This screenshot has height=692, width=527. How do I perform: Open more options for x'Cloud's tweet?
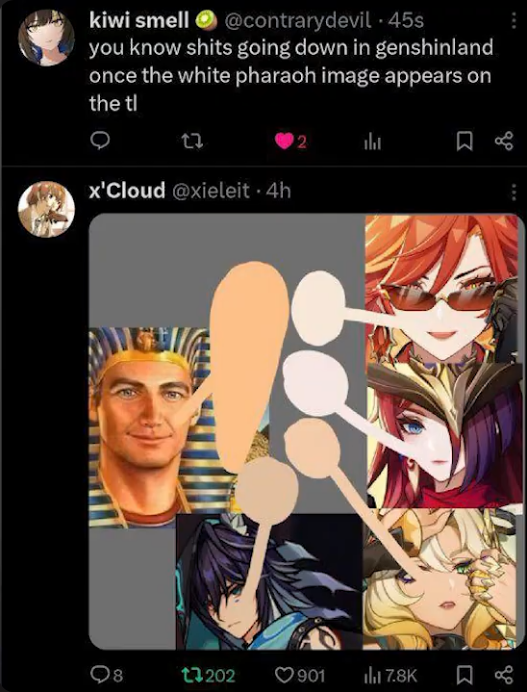[x=514, y=192]
